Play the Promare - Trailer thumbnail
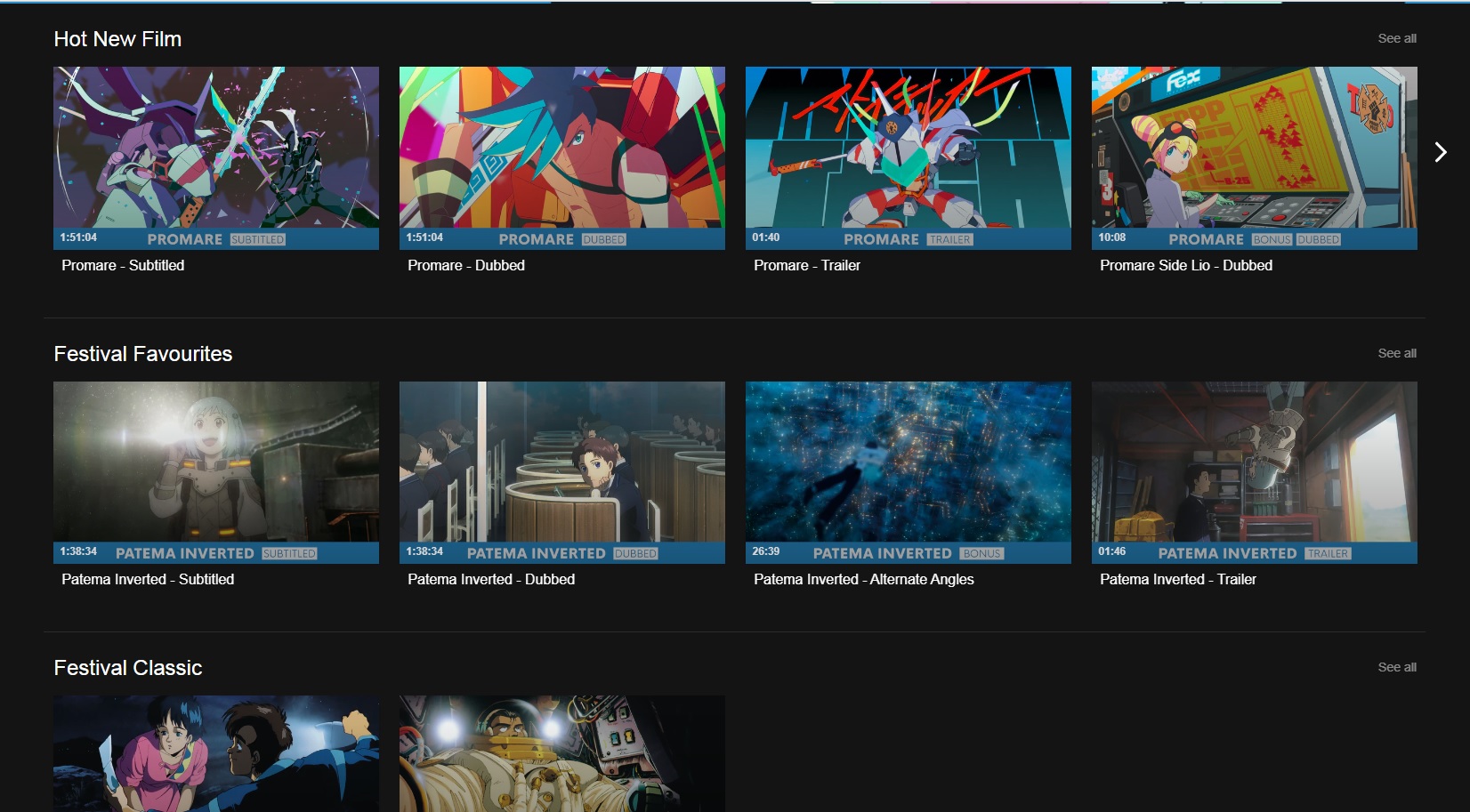Screen dimensions: 1470x812 [x=909, y=158]
